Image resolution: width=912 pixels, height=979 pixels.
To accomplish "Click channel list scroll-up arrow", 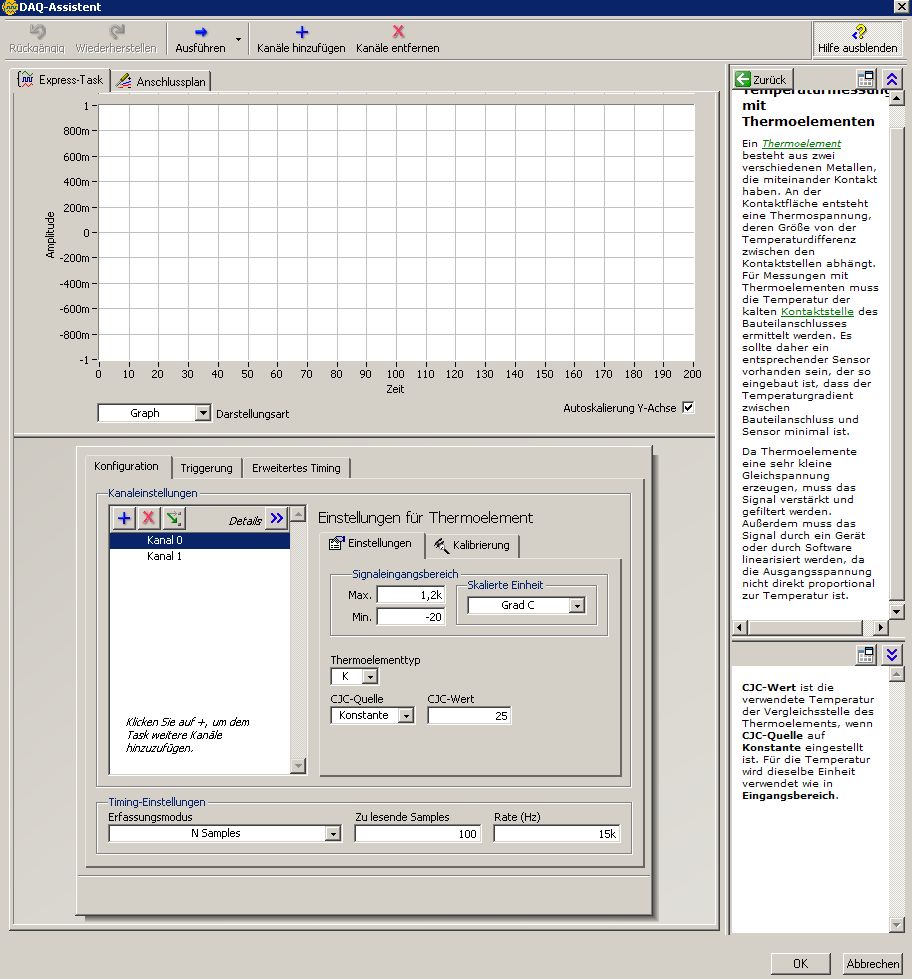I will 298,514.
